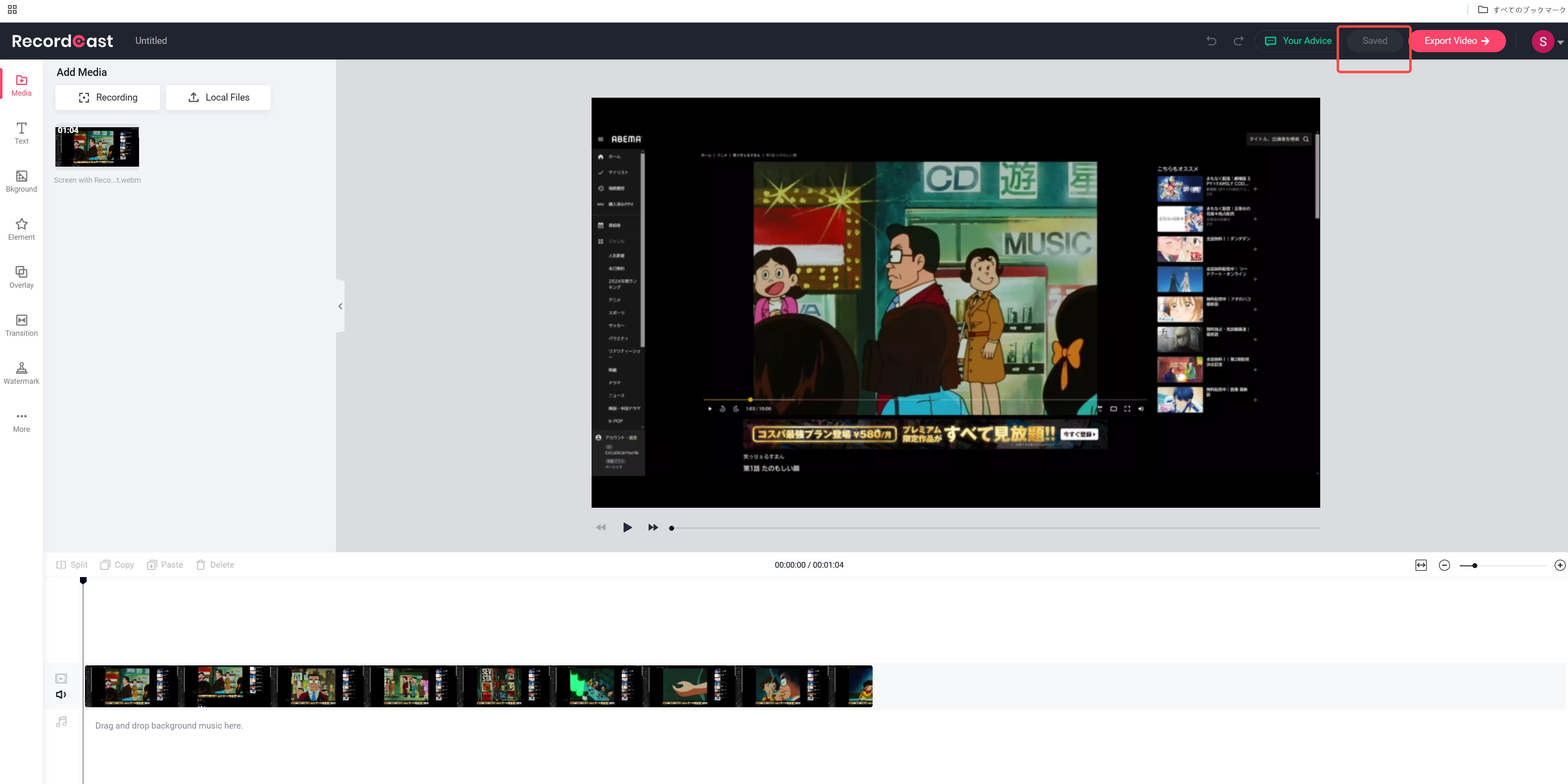The width and height of the screenshot is (1568, 784).
Task: Click the RecordCast logo
Action: pyautogui.click(x=62, y=41)
